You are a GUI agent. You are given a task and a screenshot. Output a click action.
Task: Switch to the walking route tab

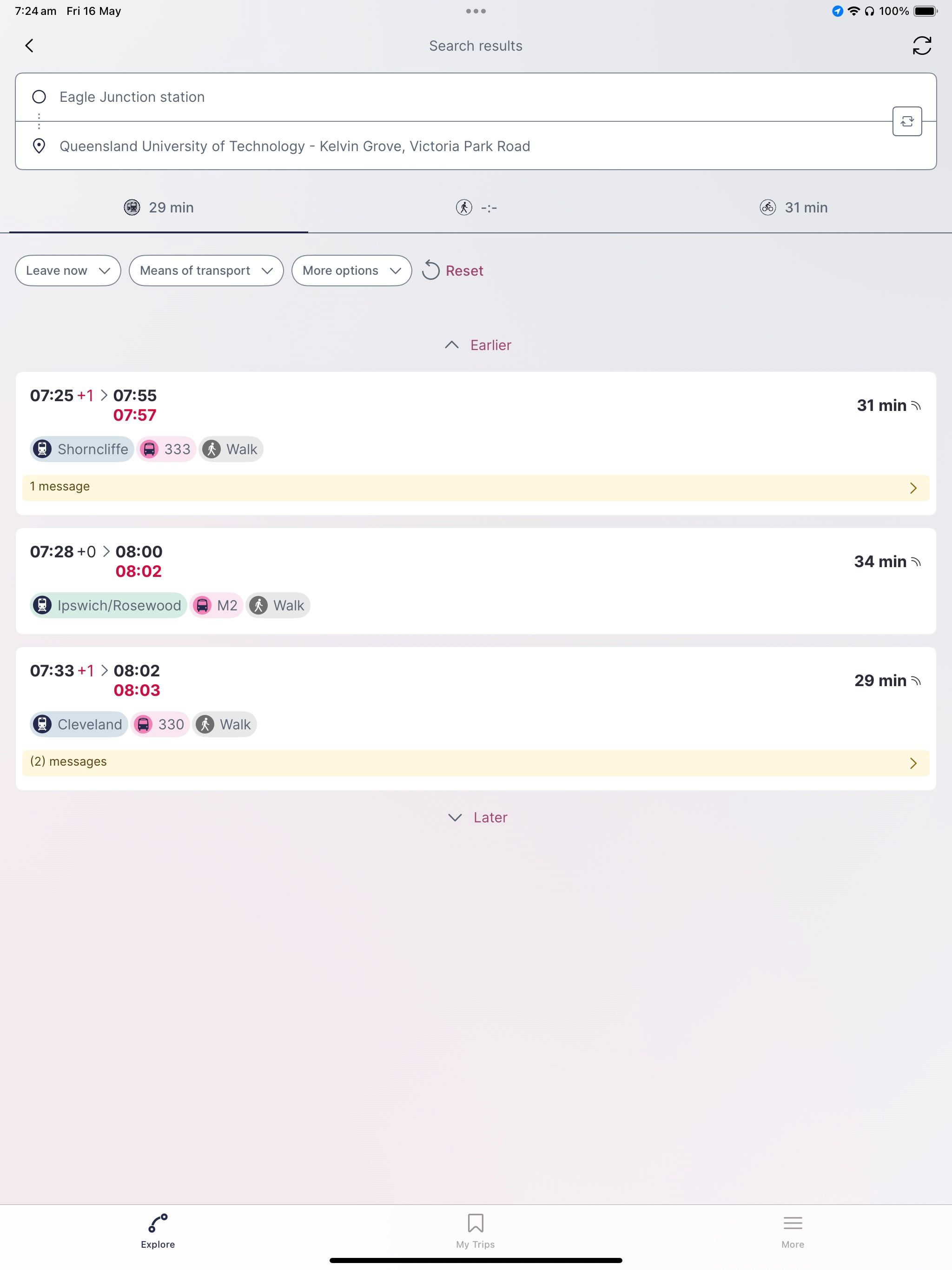click(476, 207)
